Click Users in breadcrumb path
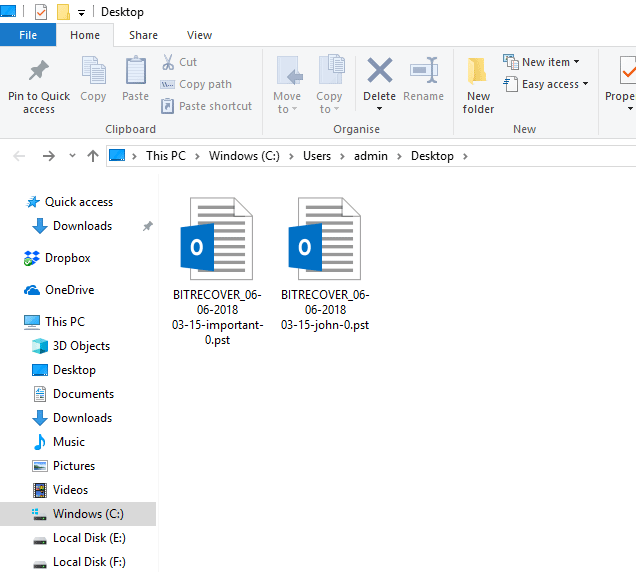Image resolution: width=636 pixels, height=572 pixels. click(317, 156)
